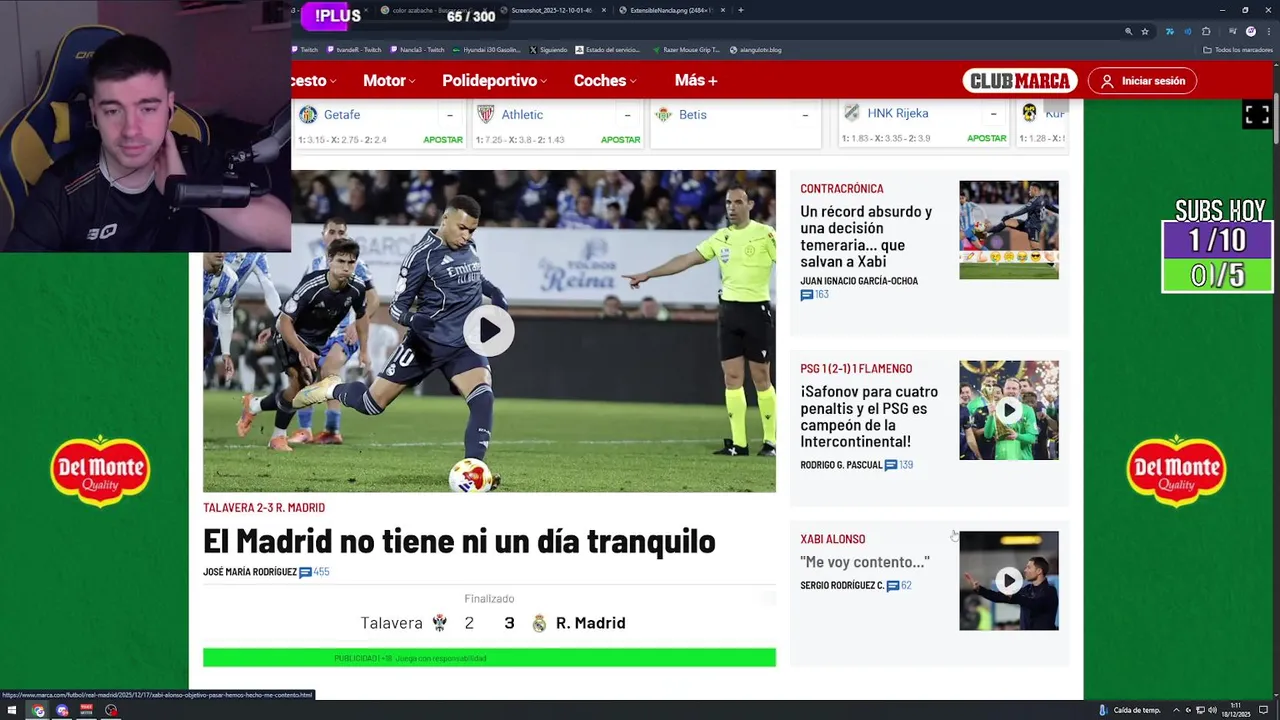The image size is (1280, 720).
Task: Play the main Talavera vs Madrid video
Action: pos(489,330)
